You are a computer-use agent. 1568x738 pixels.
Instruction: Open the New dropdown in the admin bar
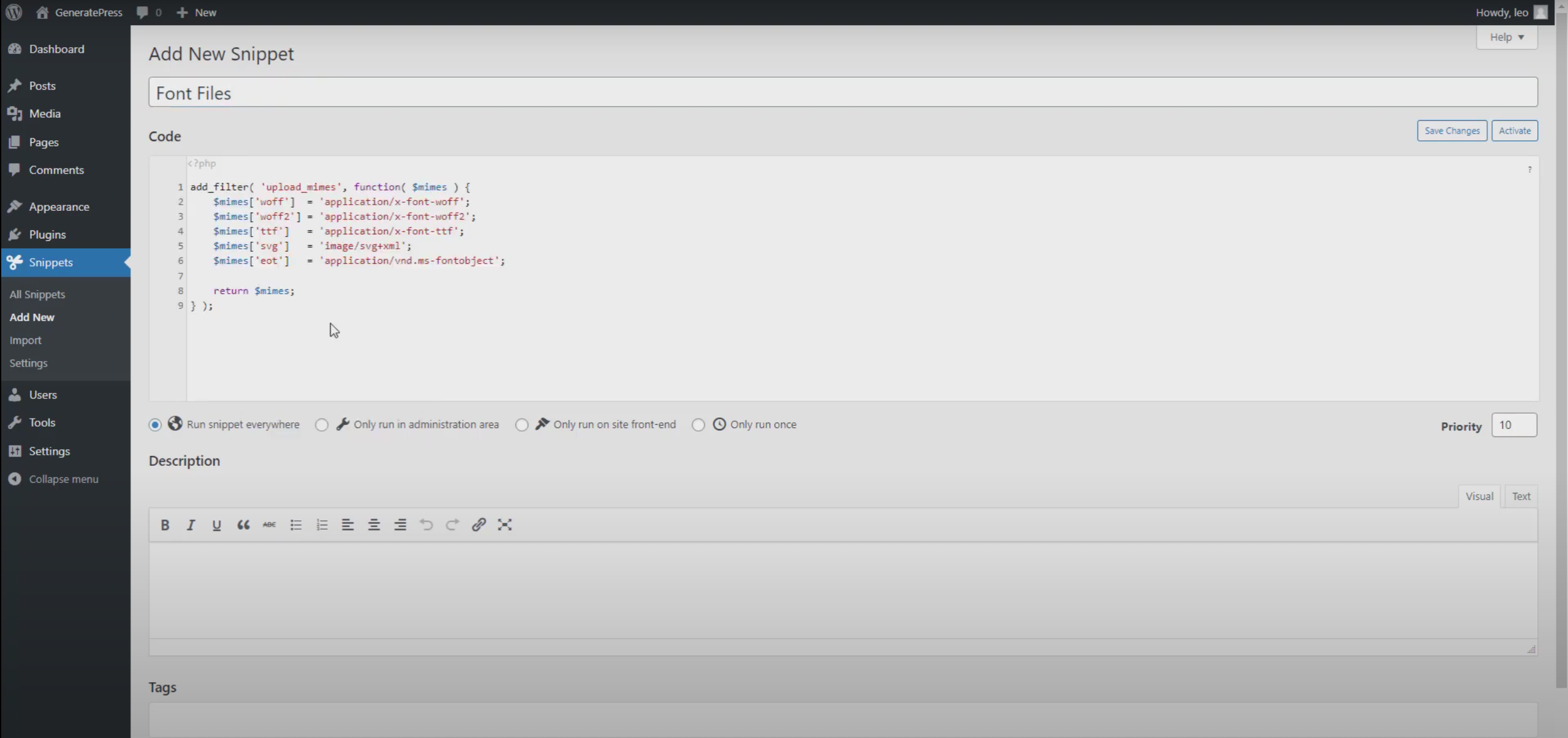click(195, 12)
